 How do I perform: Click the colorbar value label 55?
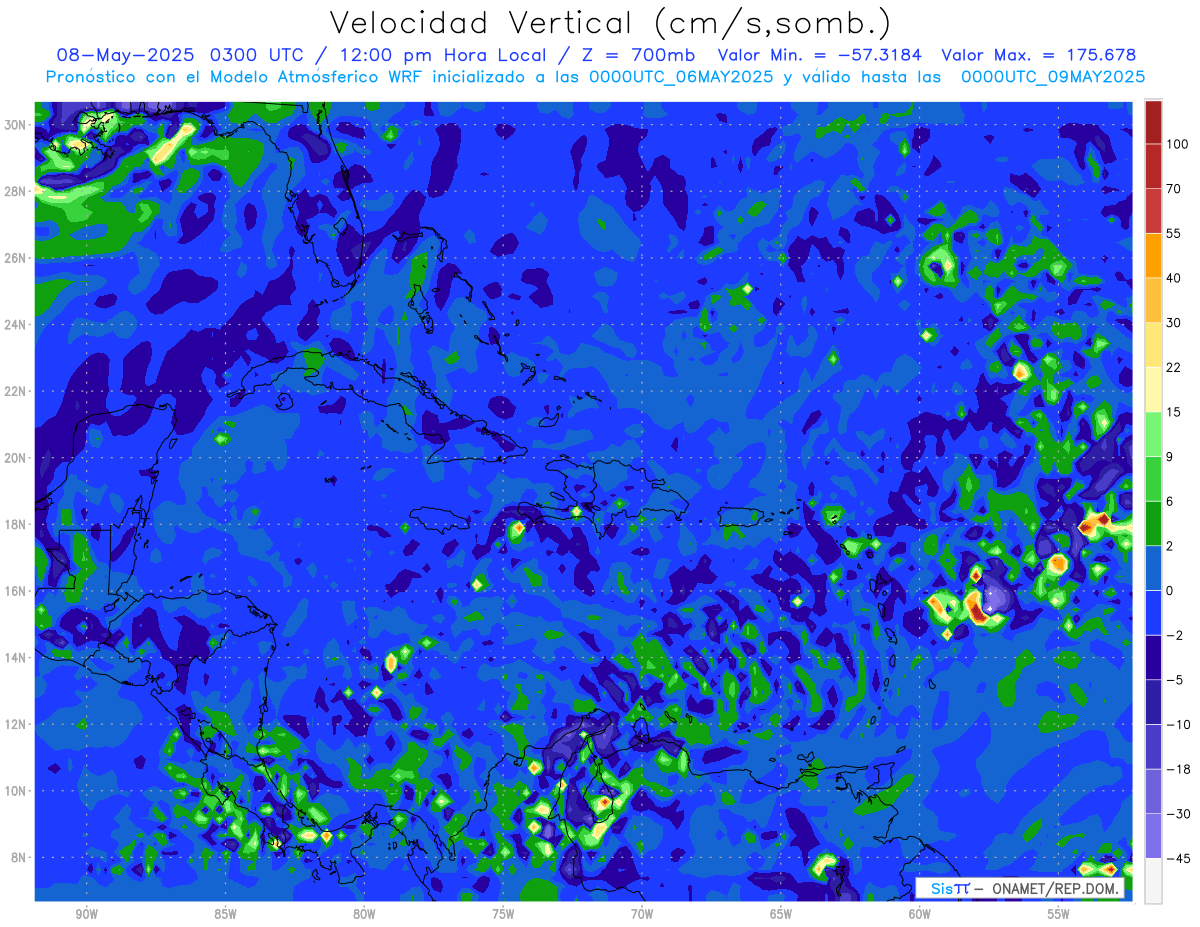1174,233
